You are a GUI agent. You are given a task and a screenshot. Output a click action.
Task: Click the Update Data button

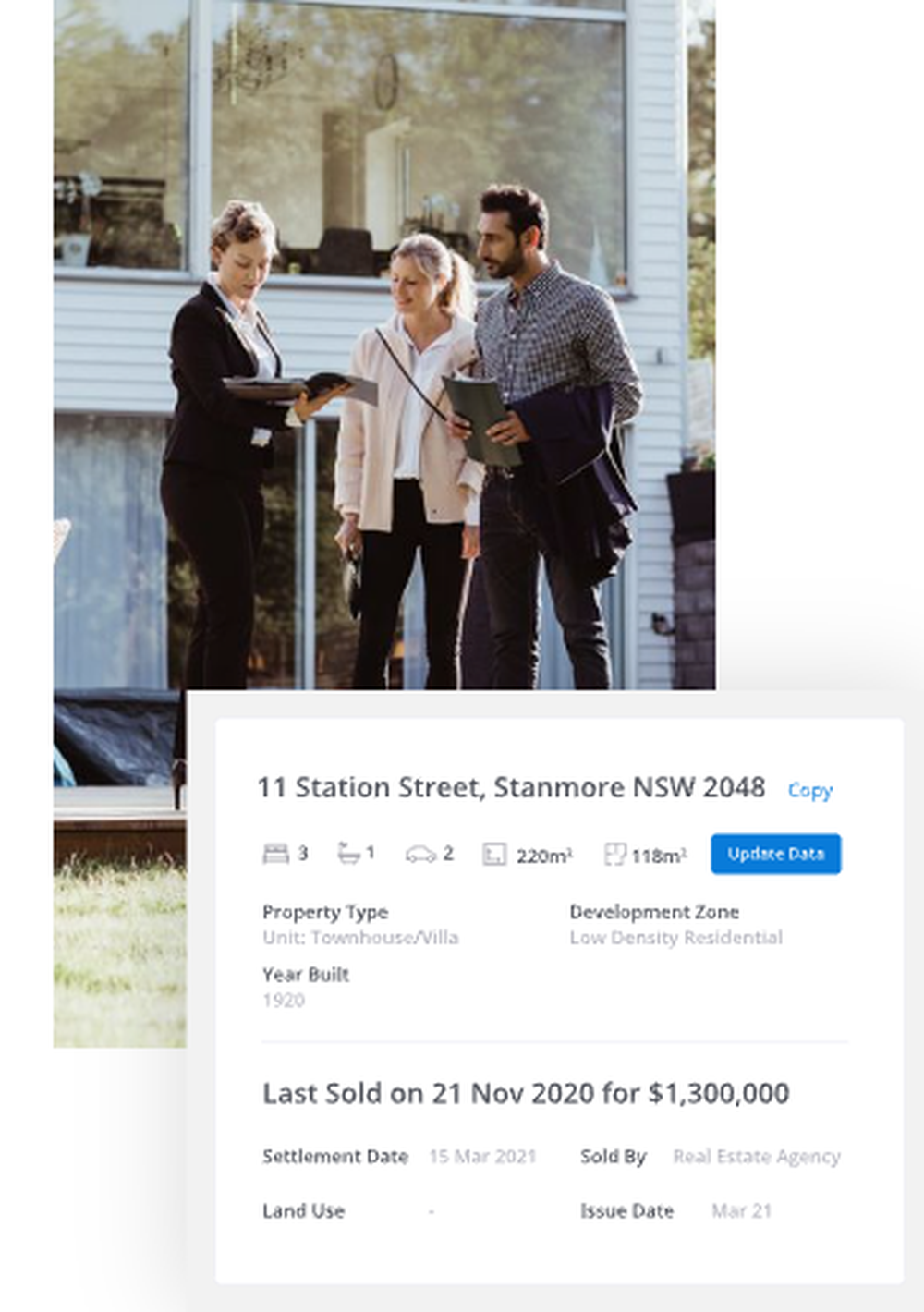pyautogui.click(x=776, y=854)
